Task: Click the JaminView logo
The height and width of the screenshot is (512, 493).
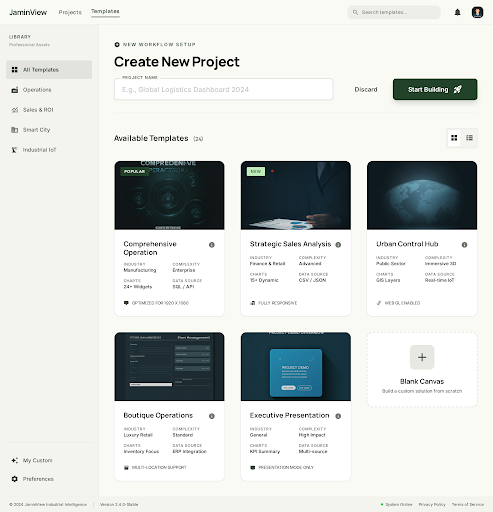Action: click(28, 12)
